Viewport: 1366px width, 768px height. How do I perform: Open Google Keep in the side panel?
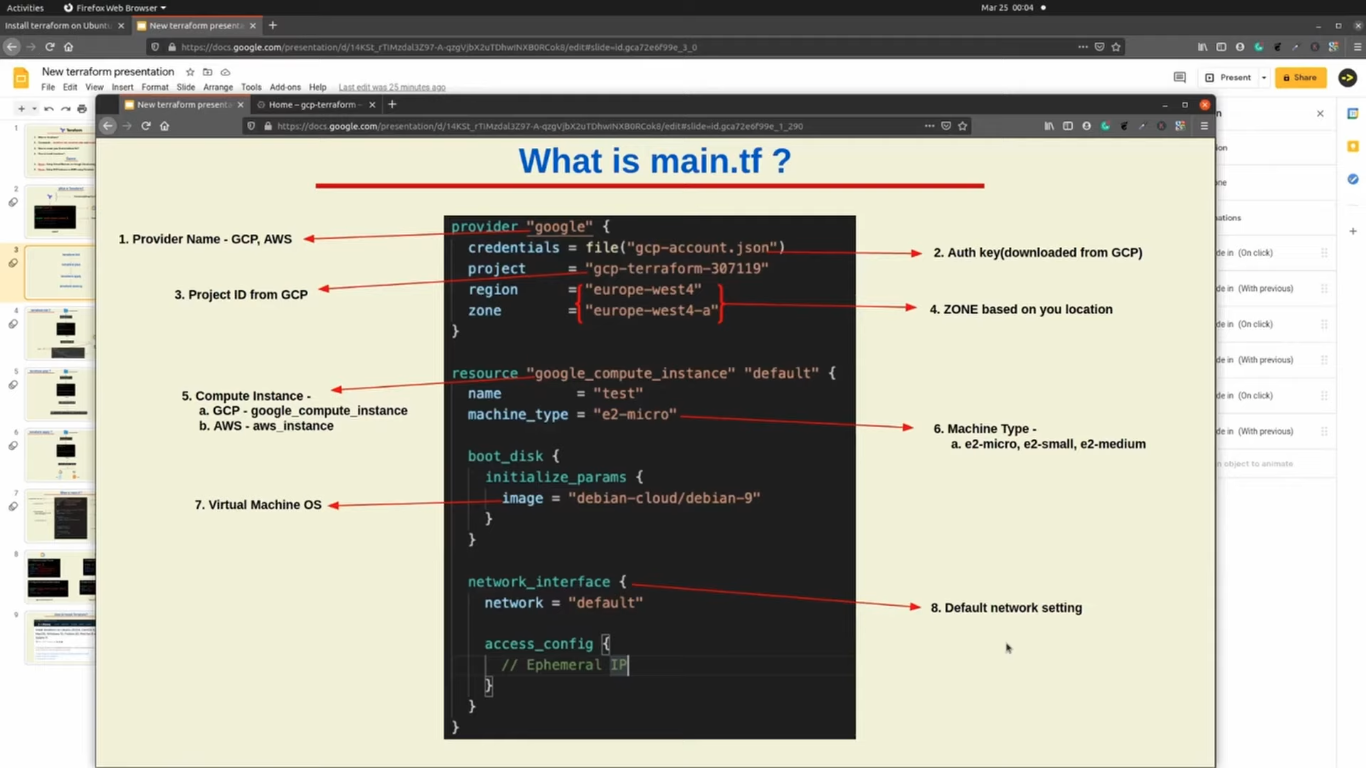pyautogui.click(x=1353, y=146)
